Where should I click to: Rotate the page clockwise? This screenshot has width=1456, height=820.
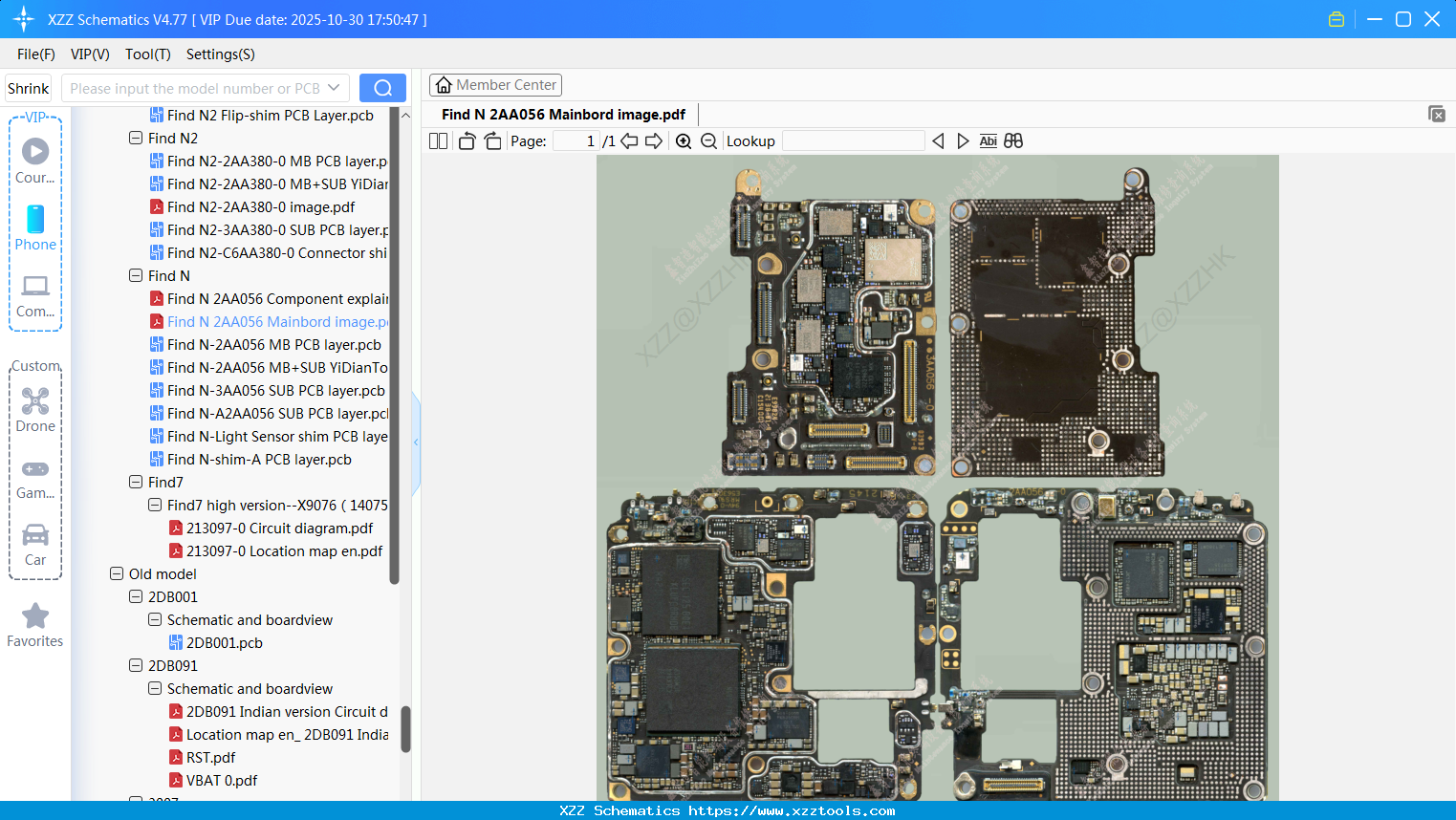(x=492, y=141)
